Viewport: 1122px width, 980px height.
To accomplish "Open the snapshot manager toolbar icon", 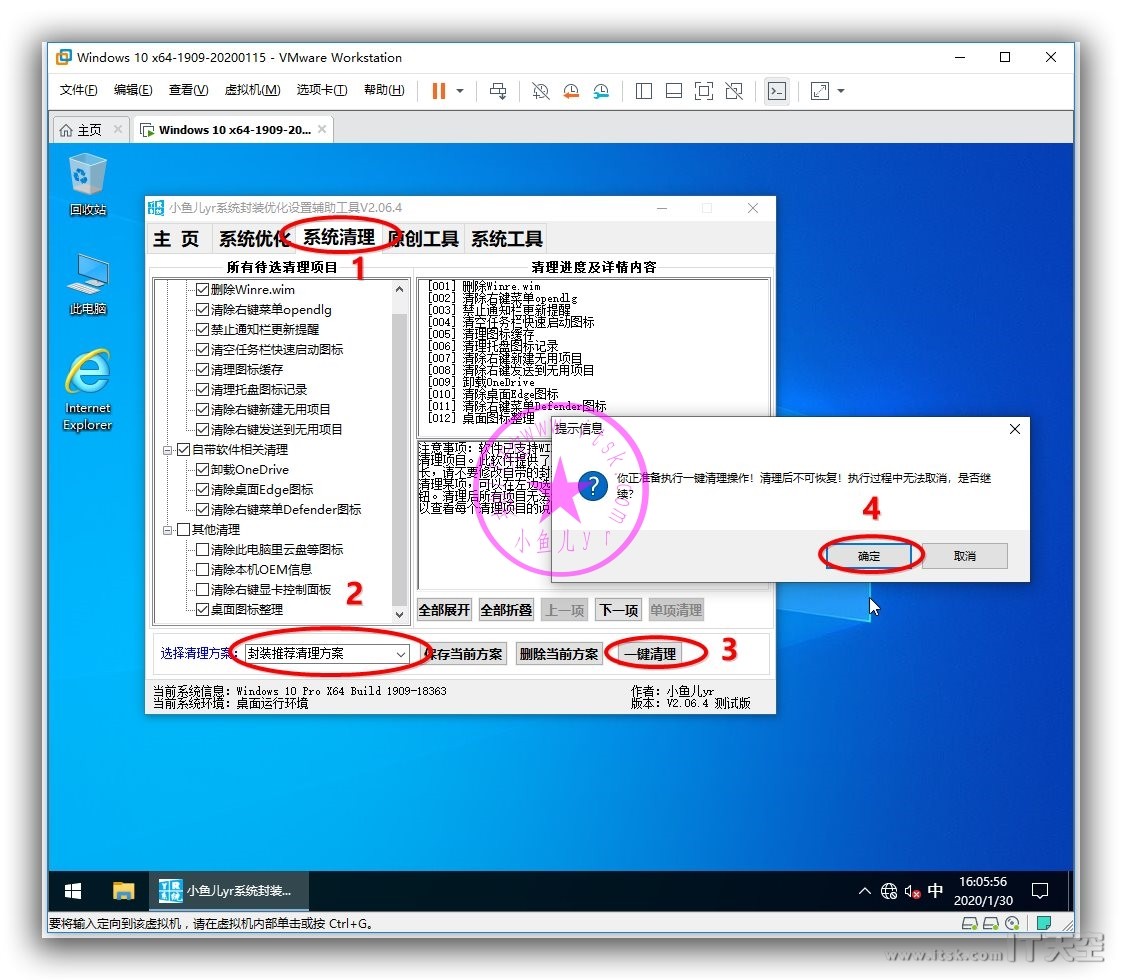I will 601,91.
